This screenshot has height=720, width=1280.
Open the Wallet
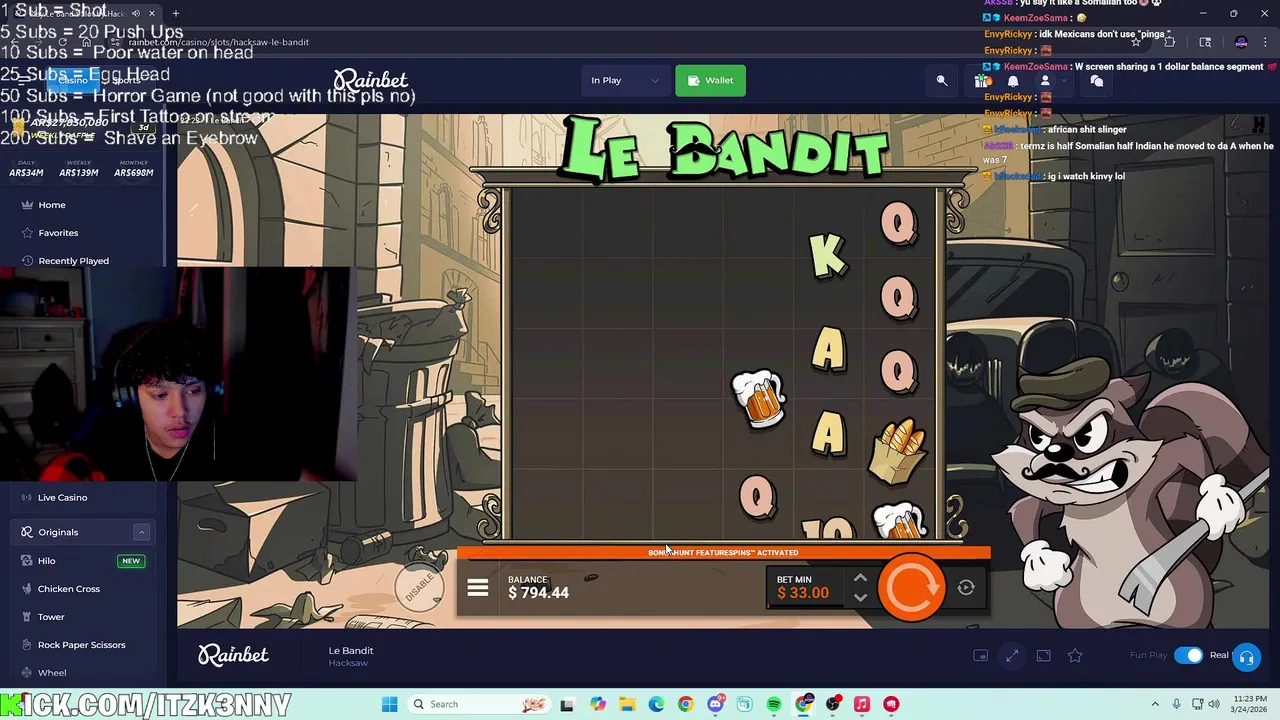click(x=710, y=80)
